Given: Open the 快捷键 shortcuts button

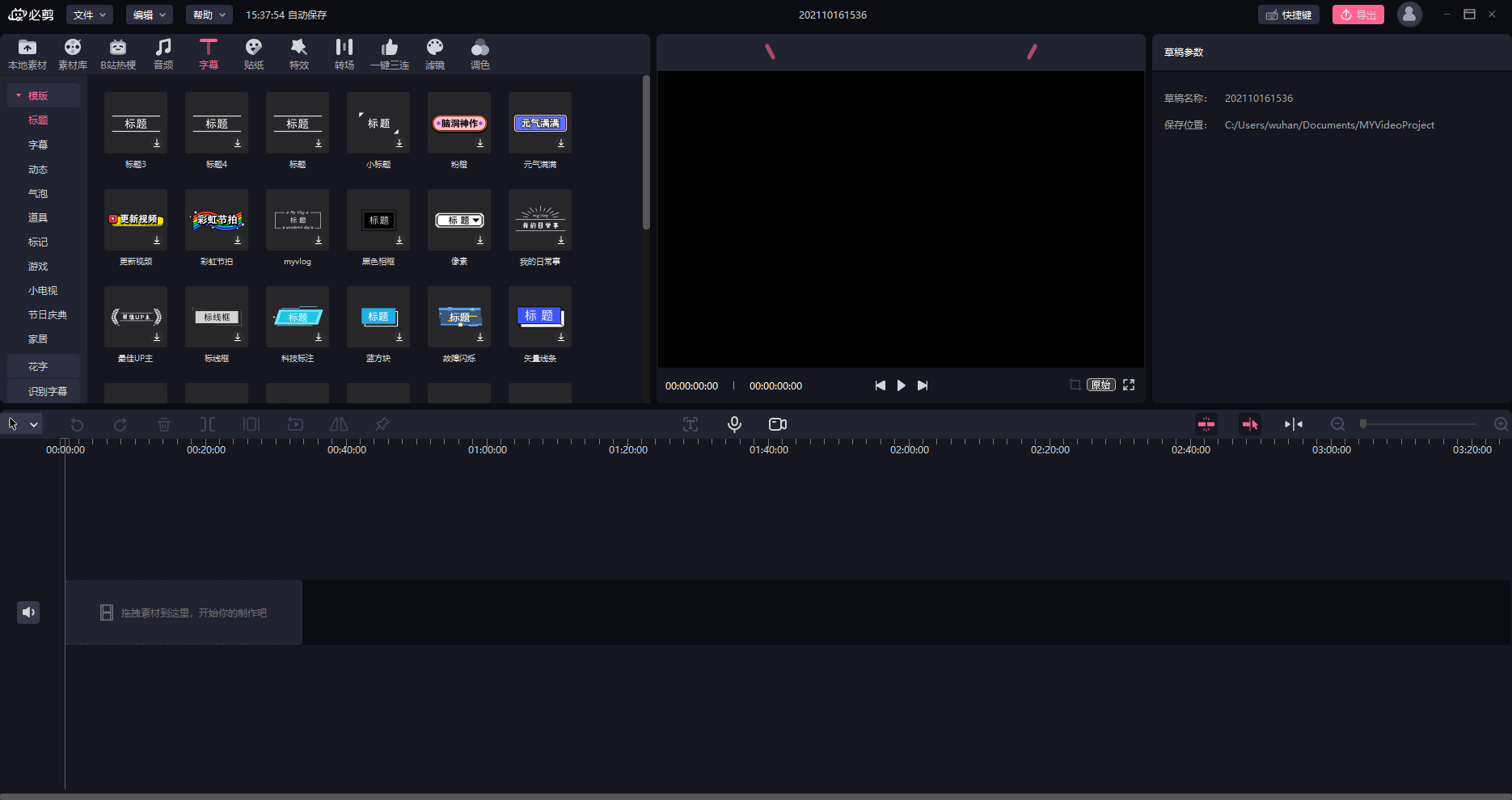Looking at the screenshot, I should click(1289, 15).
